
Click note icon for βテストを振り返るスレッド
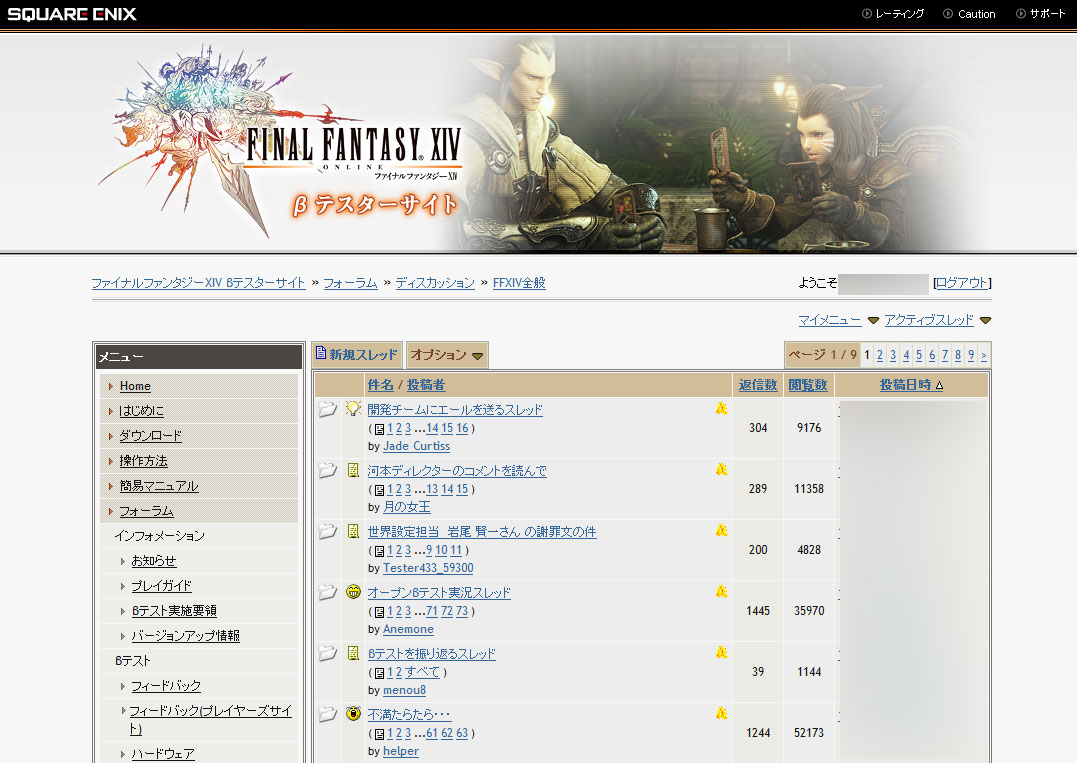tap(353, 653)
